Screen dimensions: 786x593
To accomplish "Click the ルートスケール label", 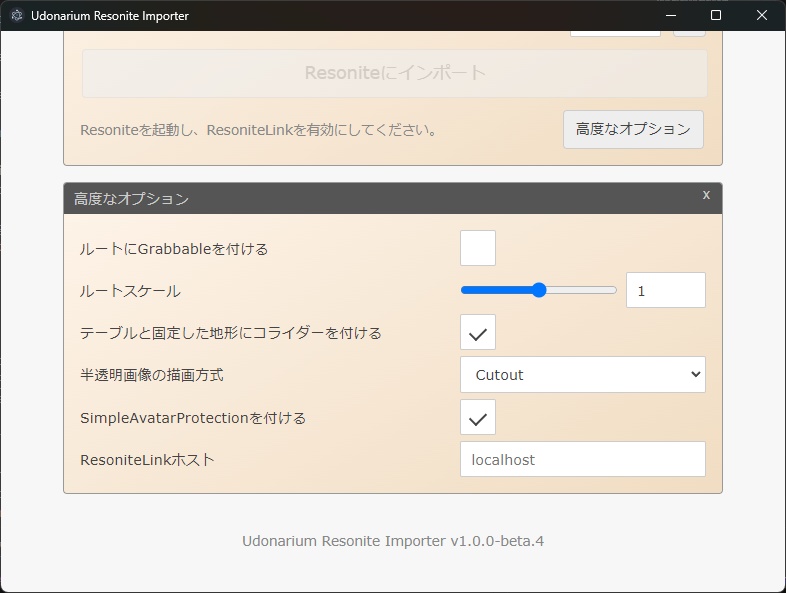I will (130, 291).
